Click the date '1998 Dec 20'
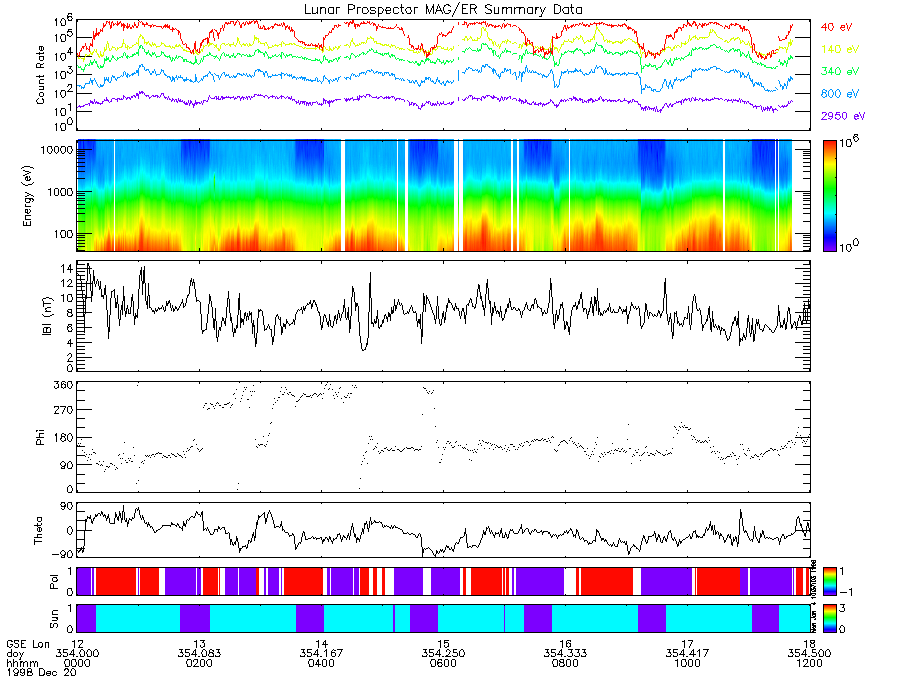900x700 pixels. point(41,672)
